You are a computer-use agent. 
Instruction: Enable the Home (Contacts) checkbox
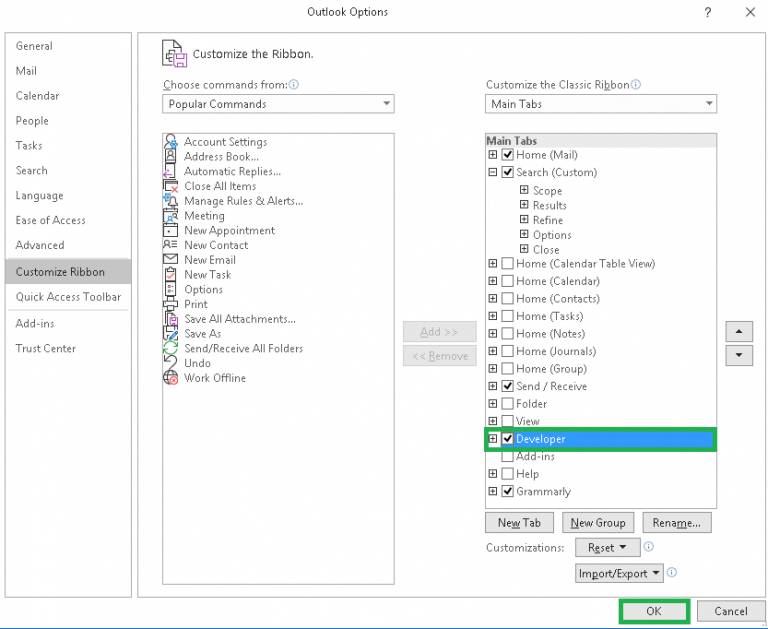[x=508, y=299]
